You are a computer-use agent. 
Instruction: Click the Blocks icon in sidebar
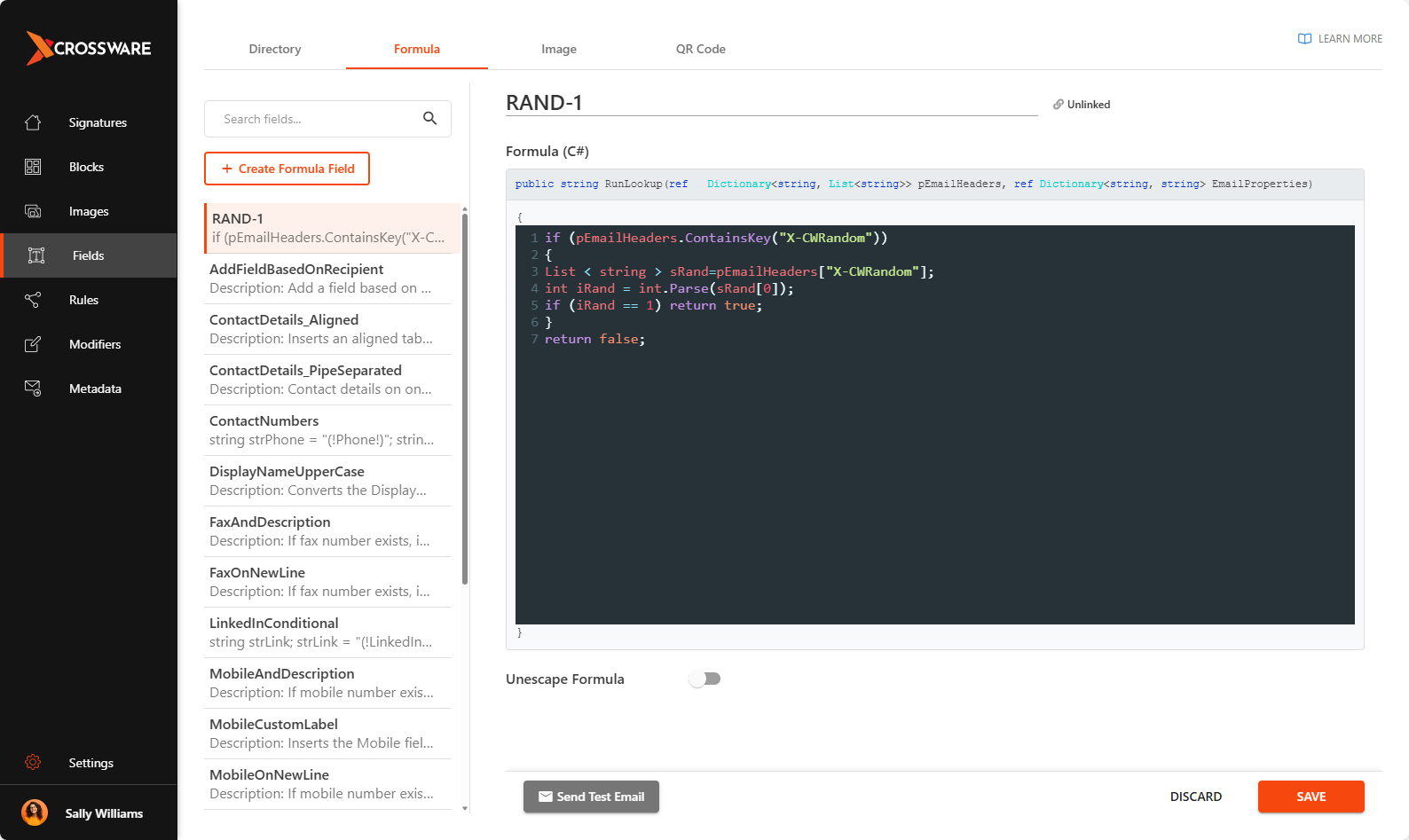(x=33, y=167)
